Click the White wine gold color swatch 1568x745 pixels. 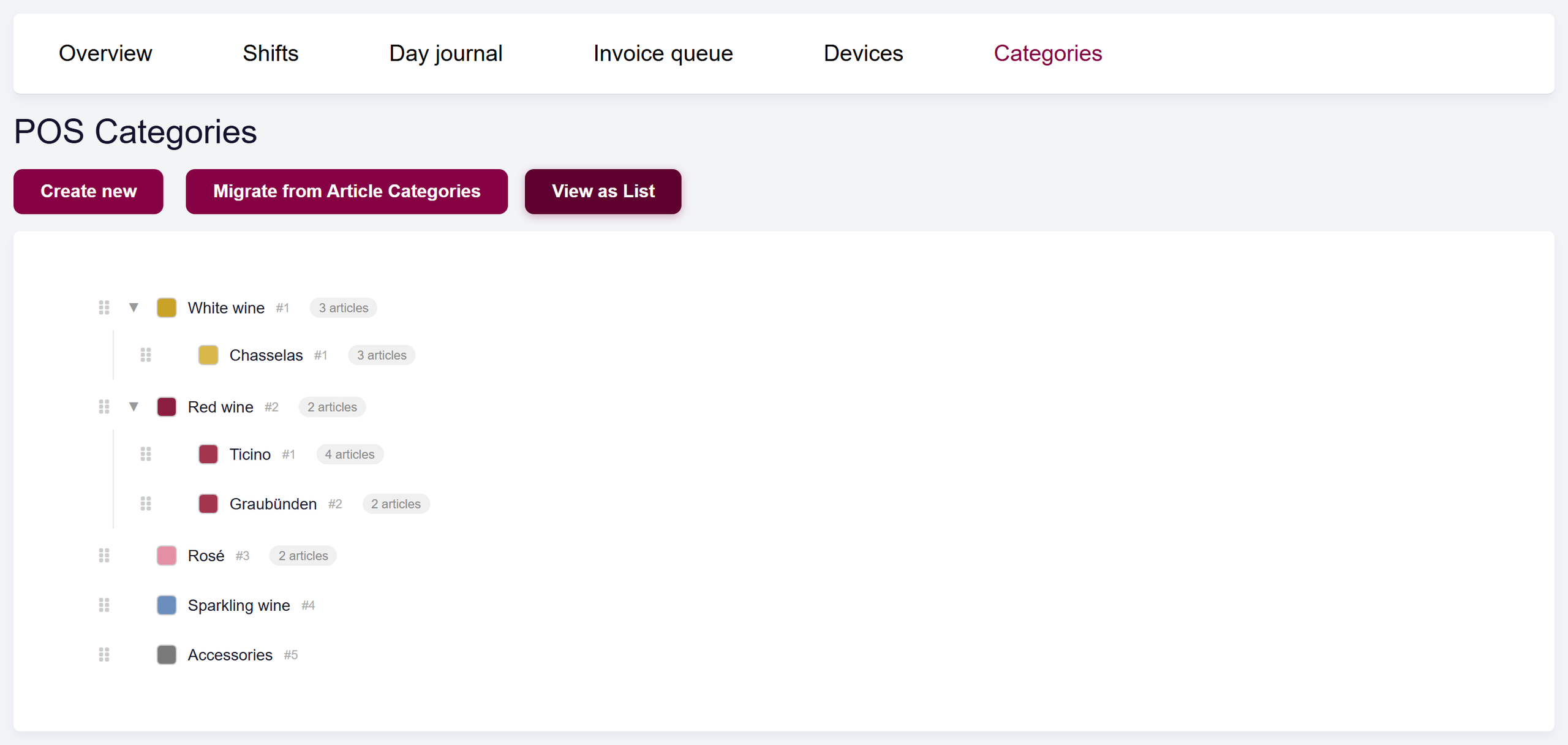[167, 308]
